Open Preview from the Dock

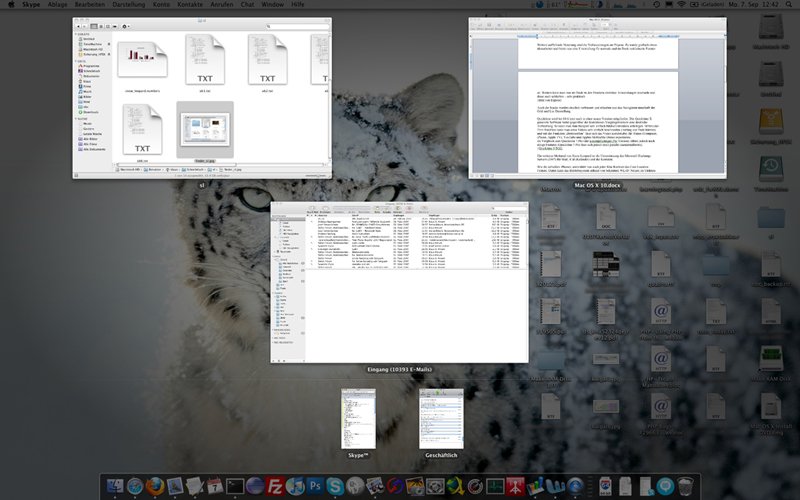(375, 486)
